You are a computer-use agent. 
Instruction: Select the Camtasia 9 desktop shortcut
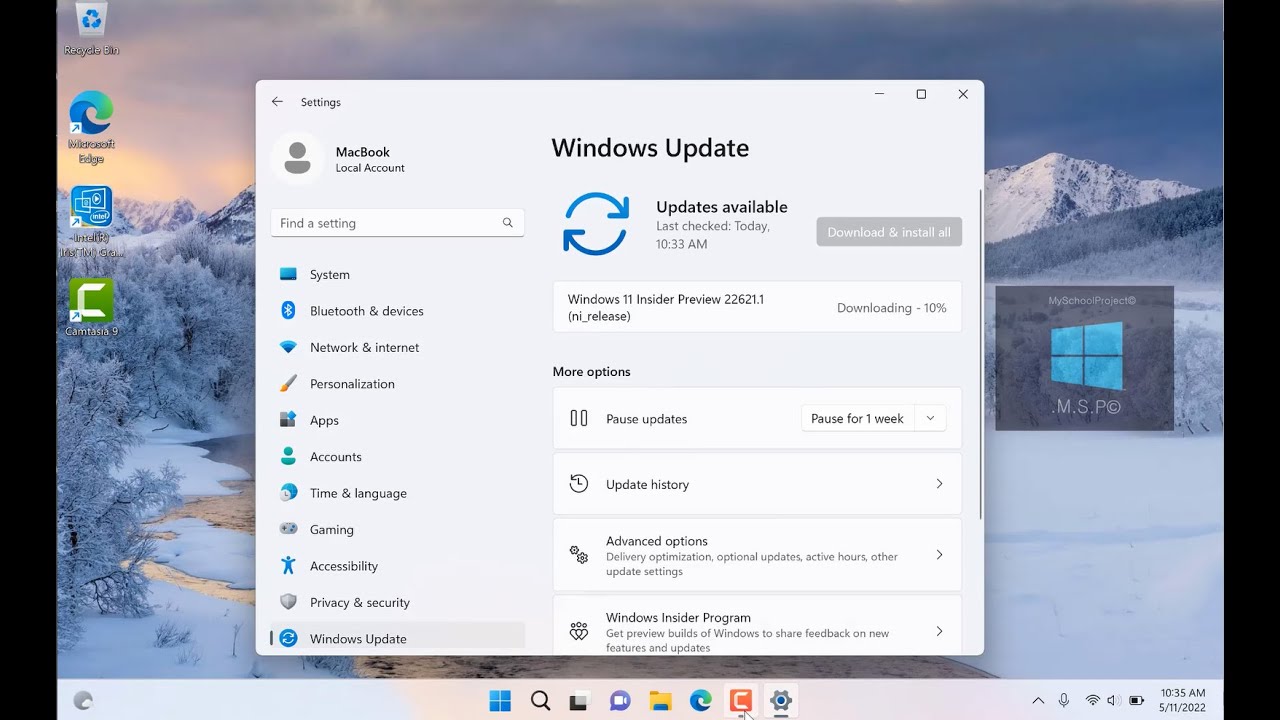[91, 308]
